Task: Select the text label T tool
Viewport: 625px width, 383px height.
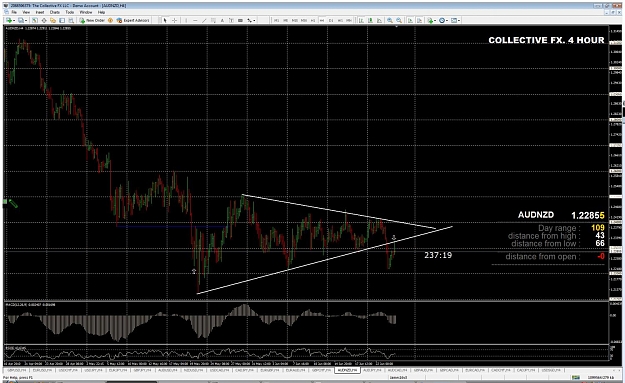Action: click(x=231, y=20)
